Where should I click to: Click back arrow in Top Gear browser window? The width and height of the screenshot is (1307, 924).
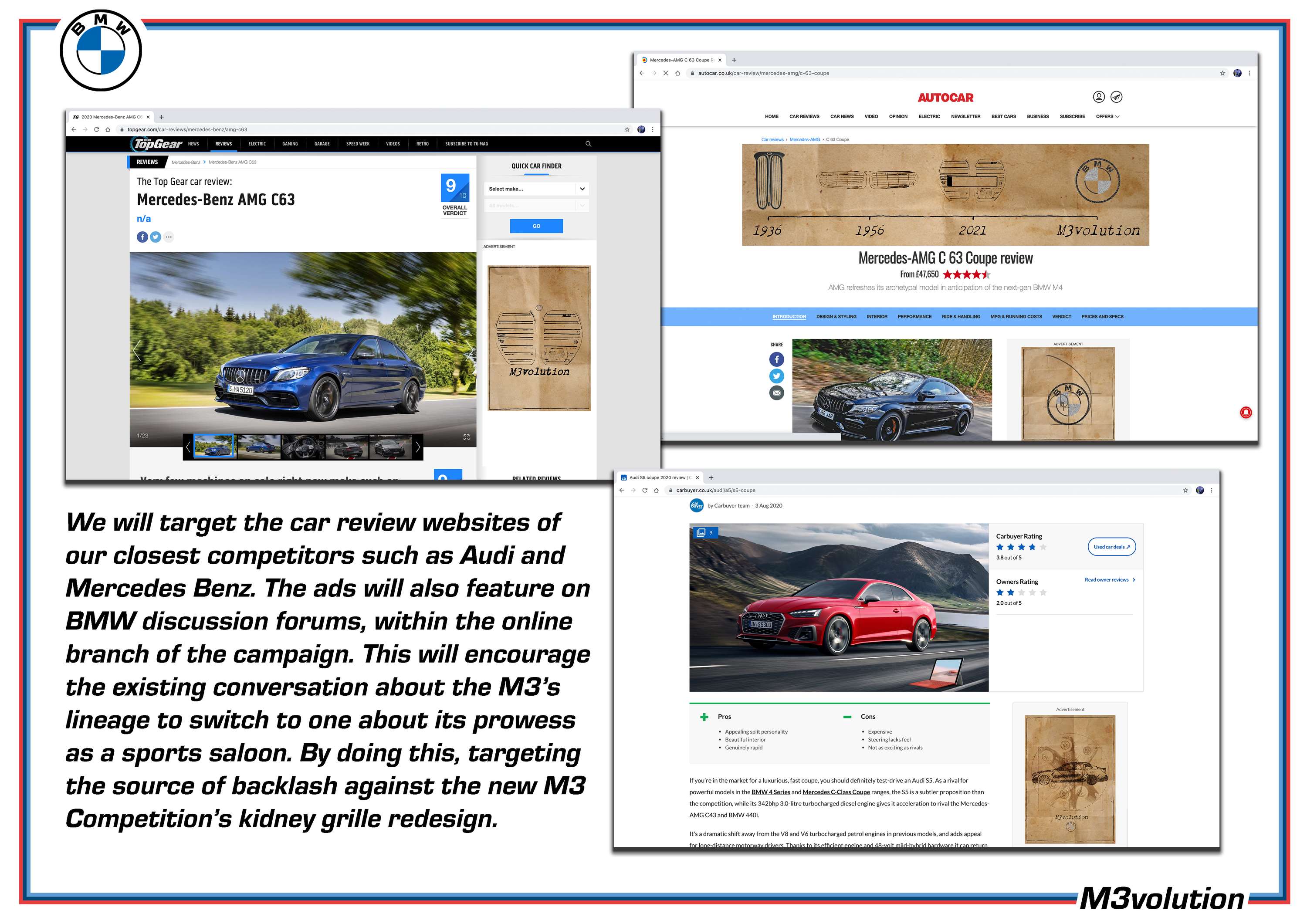point(74,130)
